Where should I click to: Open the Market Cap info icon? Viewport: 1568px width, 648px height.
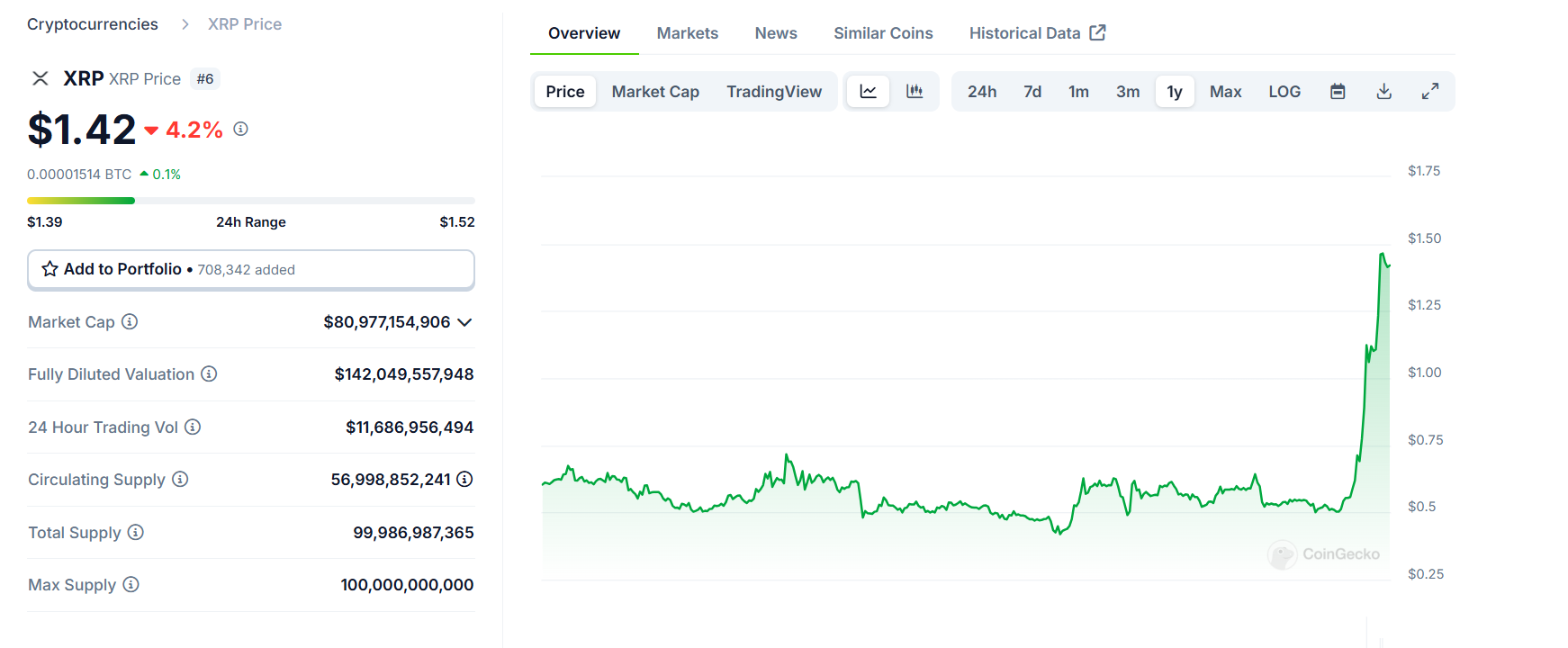click(130, 321)
